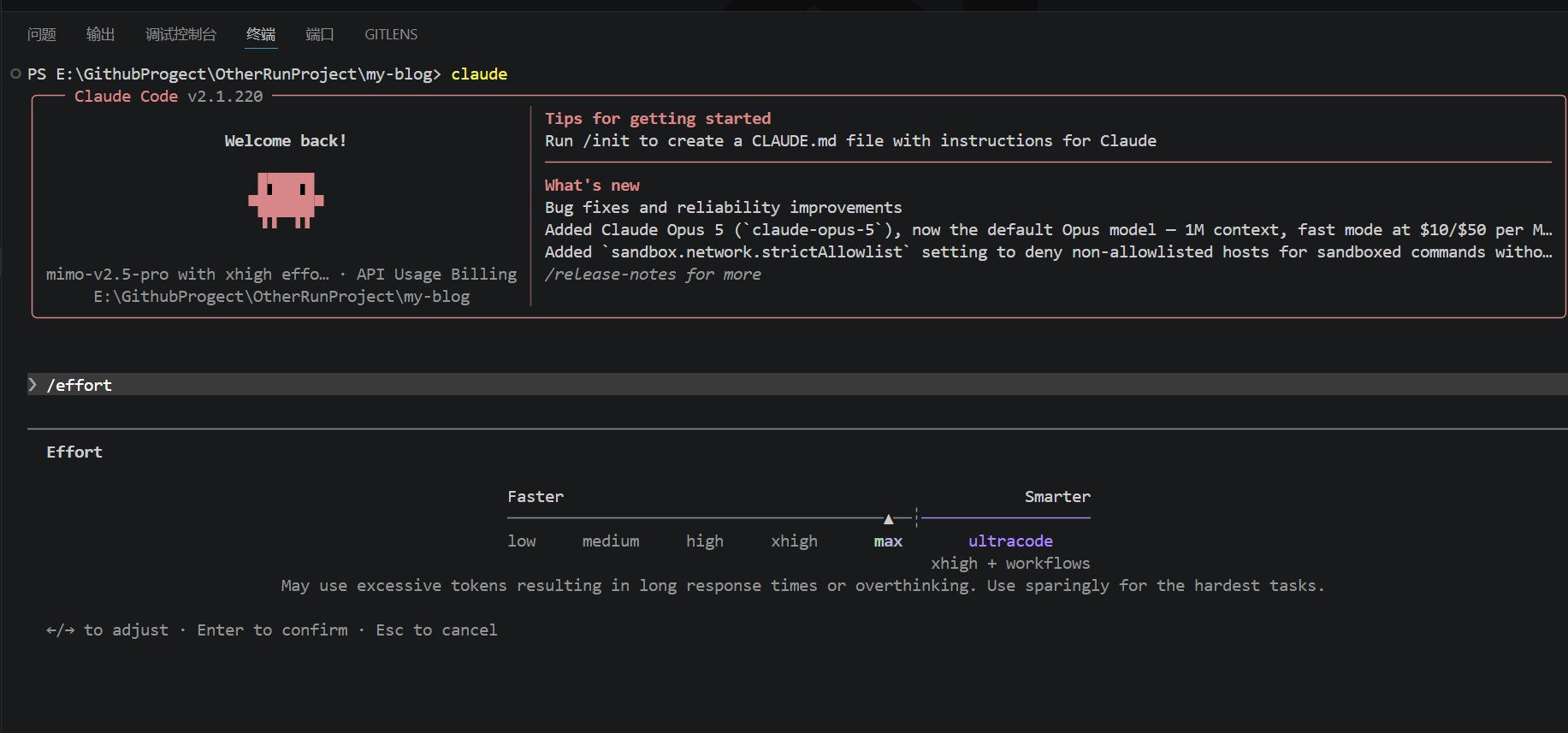Click the prompt chevron before /effort

pyautogui.click(x=33, y=385)
